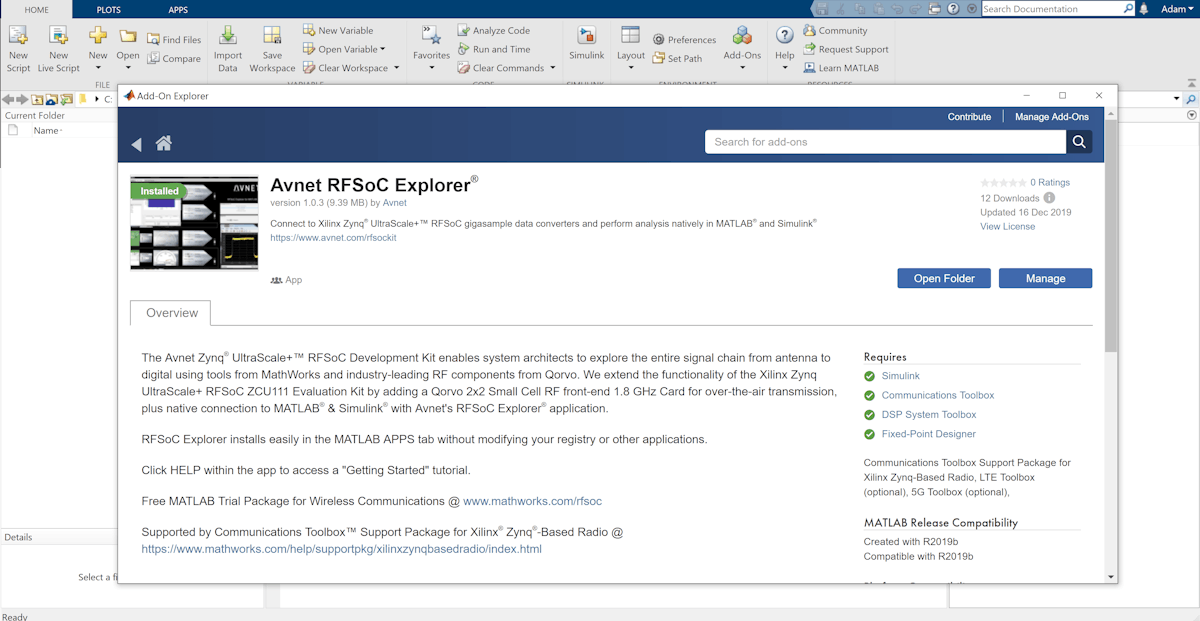Click Learn MATLAB
1200x621 pixels.
click(841, 68)
